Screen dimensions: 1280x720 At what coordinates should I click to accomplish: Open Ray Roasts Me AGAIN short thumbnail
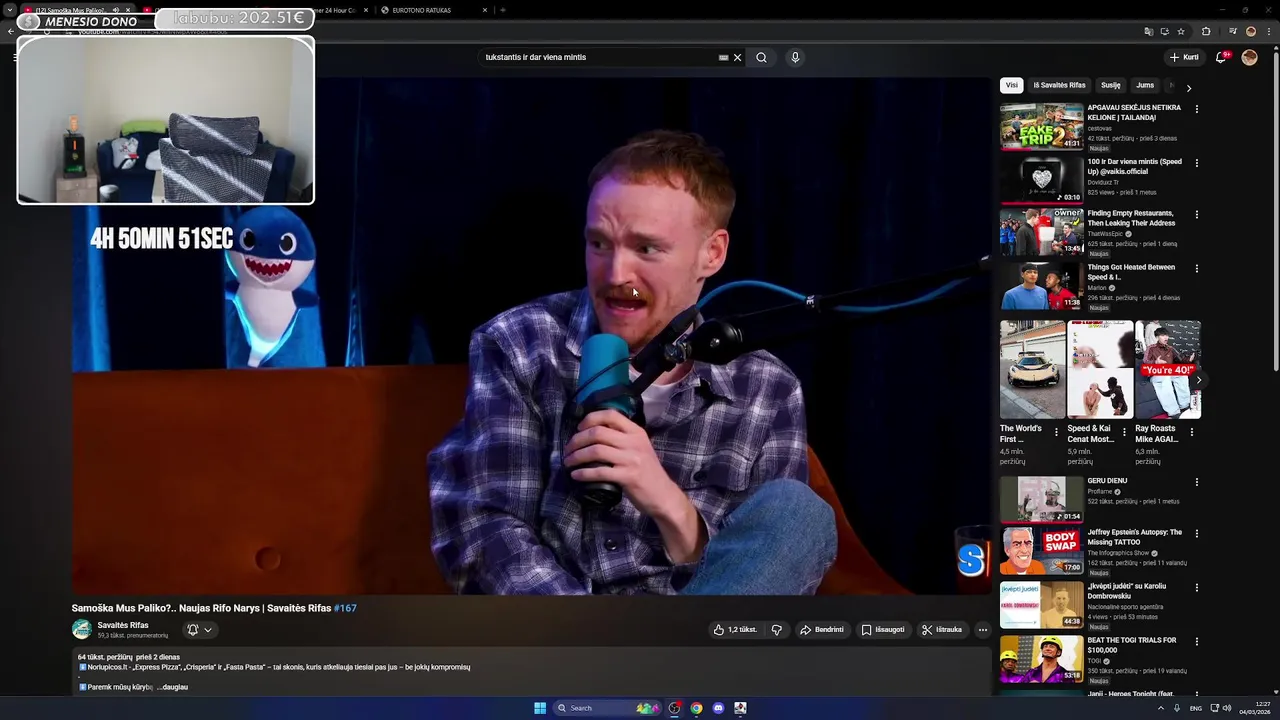(x=1167, y=369)
